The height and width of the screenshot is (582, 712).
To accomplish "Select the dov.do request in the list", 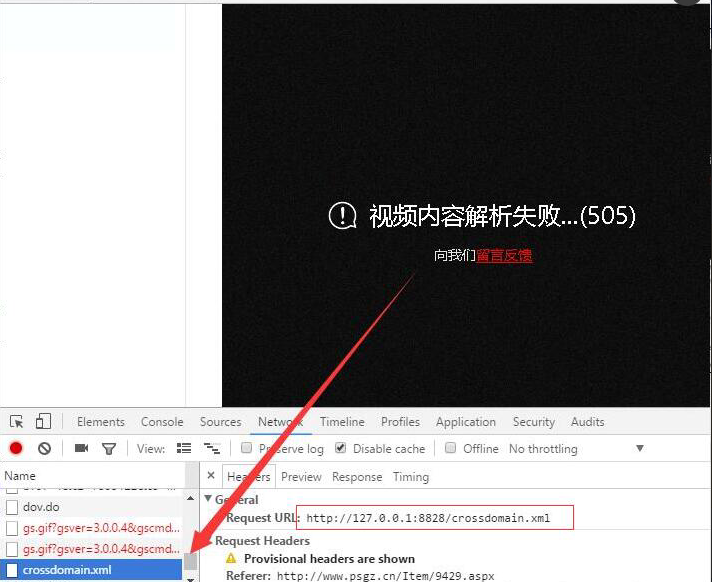I will click(x=41, y=507).
